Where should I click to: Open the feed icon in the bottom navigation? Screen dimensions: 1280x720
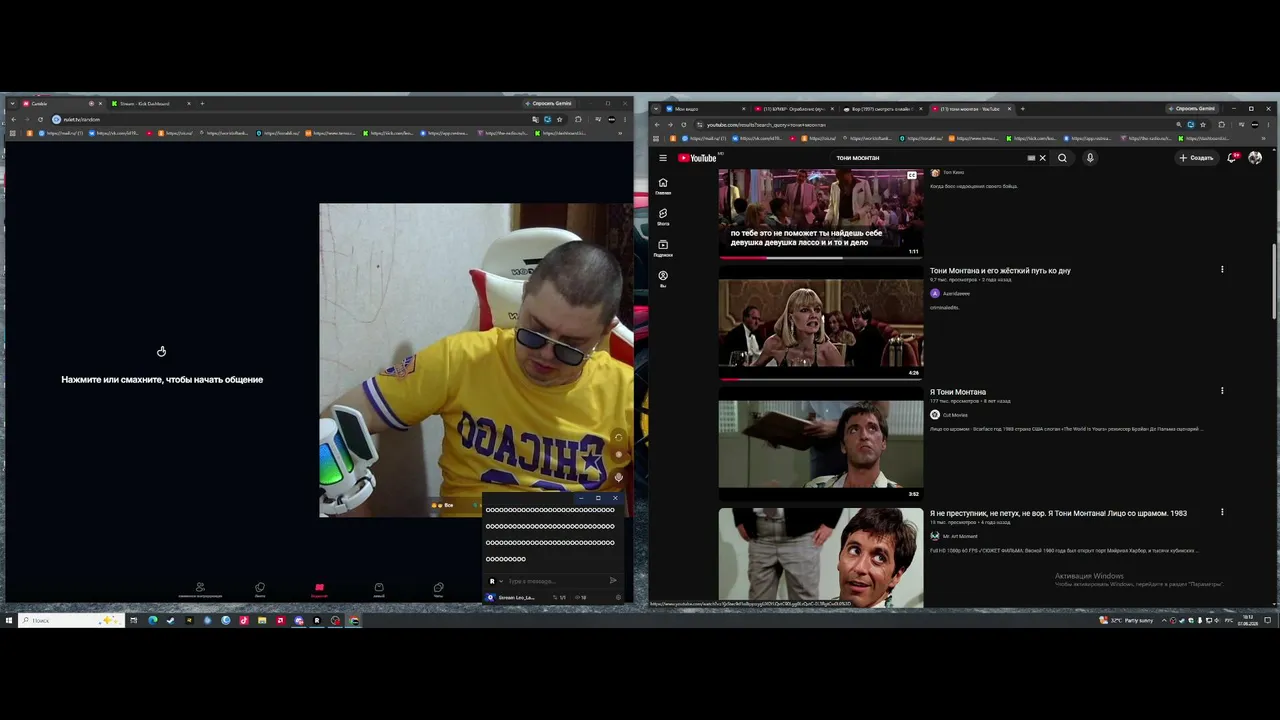point(260,589)
